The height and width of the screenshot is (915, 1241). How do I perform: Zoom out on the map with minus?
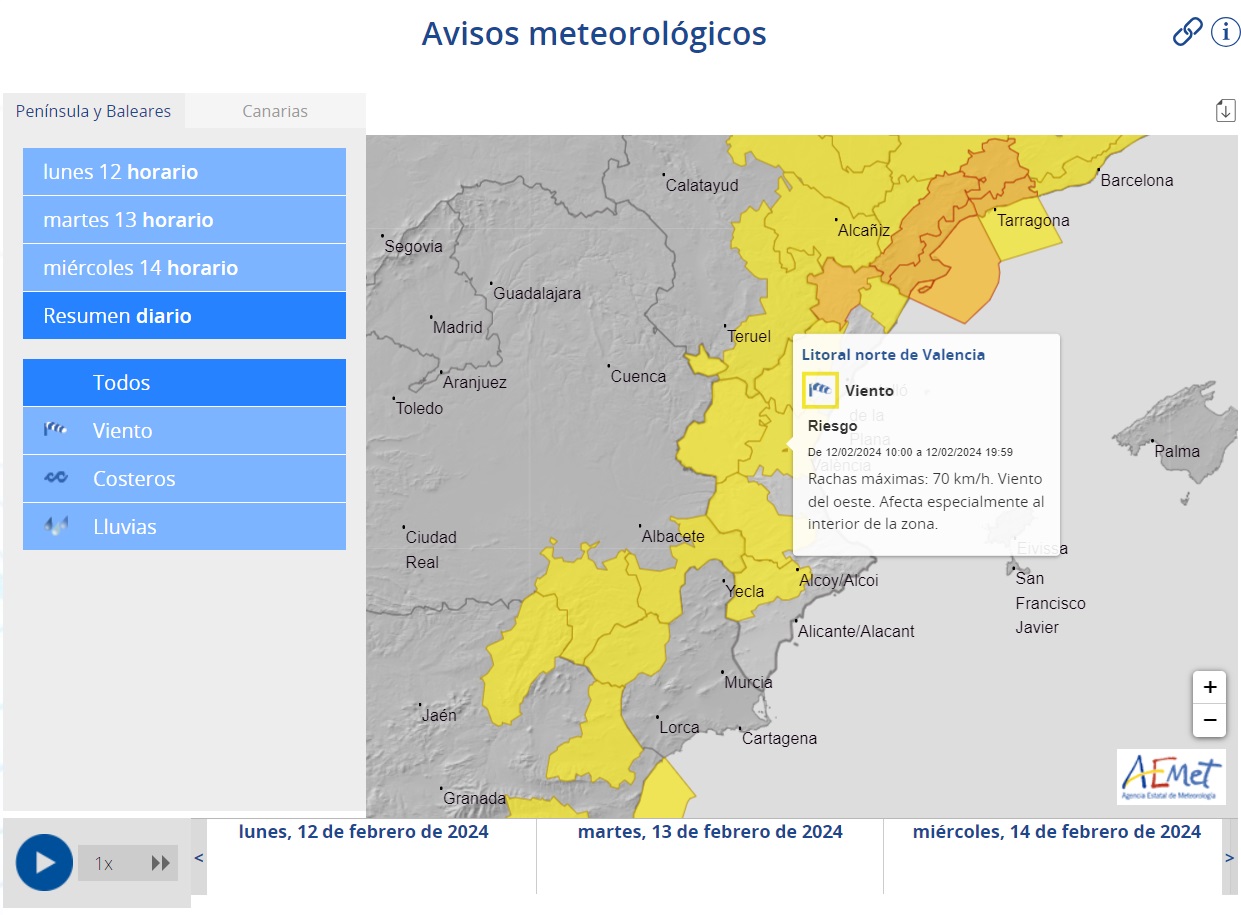pyautogui.click(x=1209, y=720)
